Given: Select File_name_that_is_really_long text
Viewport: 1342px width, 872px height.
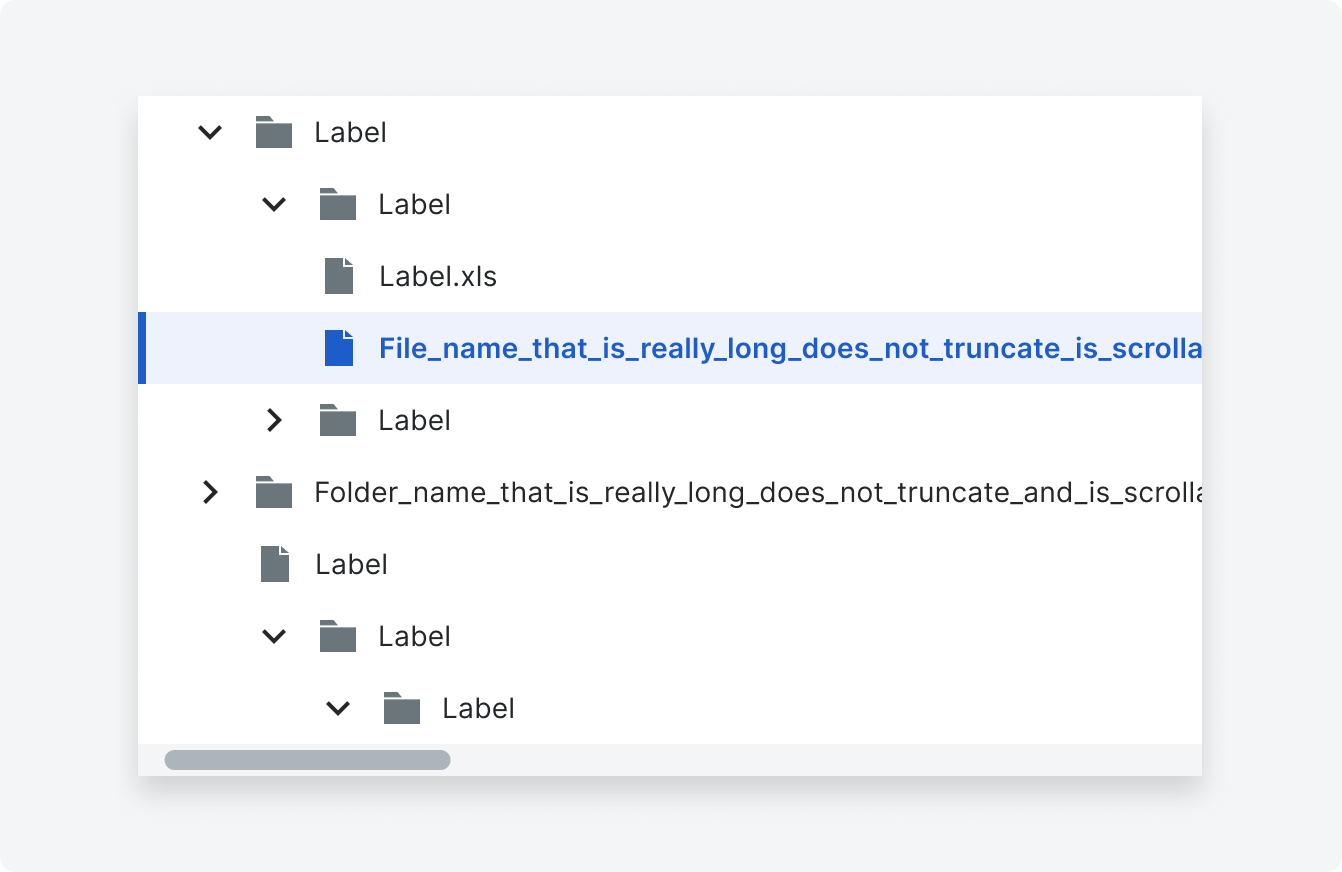Looking at the screenshot, I should point(790,348).
